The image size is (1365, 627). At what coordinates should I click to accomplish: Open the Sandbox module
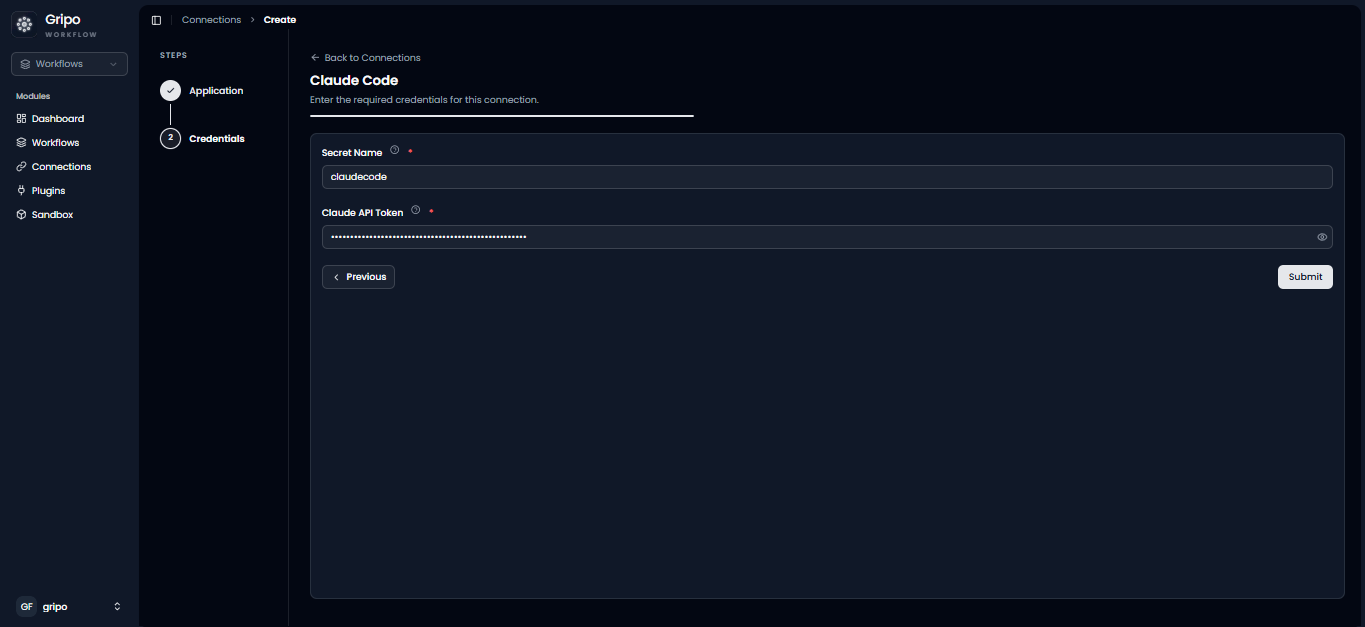click(x=52, y=215)
